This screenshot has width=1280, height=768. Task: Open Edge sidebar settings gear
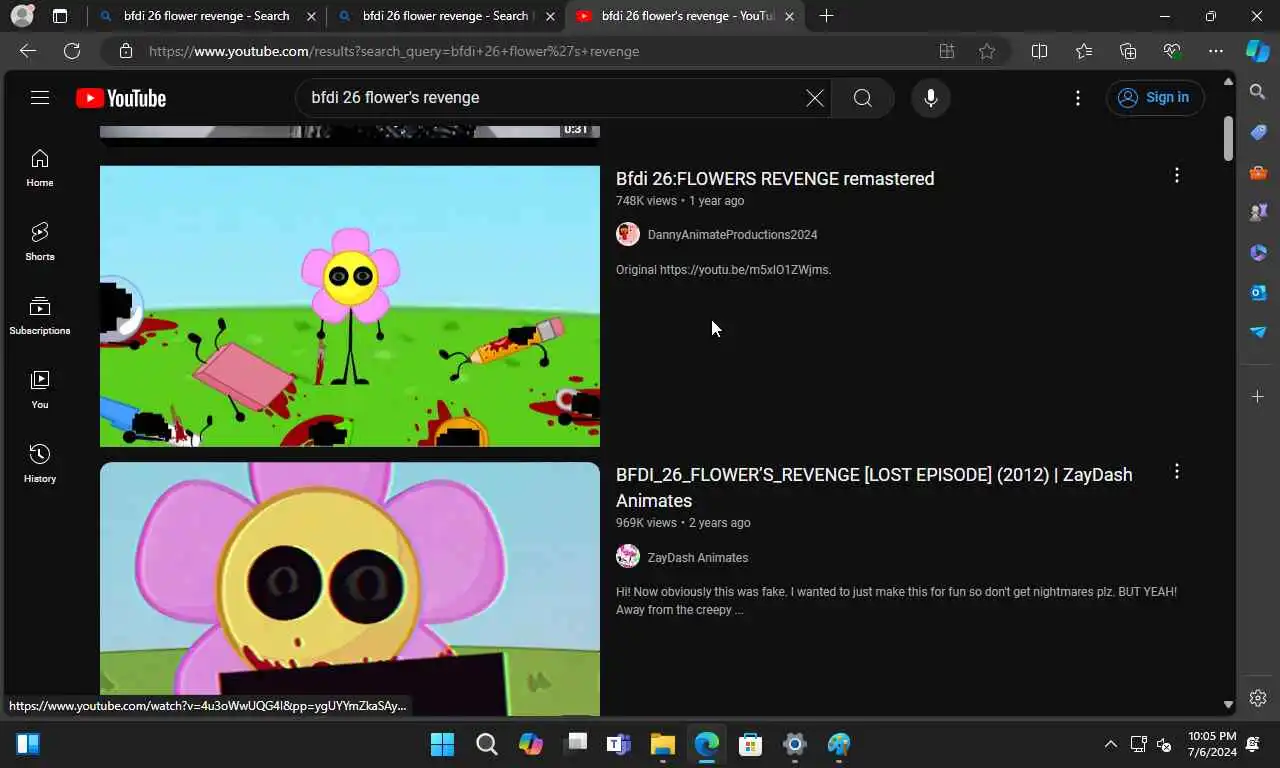[x=1258, y=698]
